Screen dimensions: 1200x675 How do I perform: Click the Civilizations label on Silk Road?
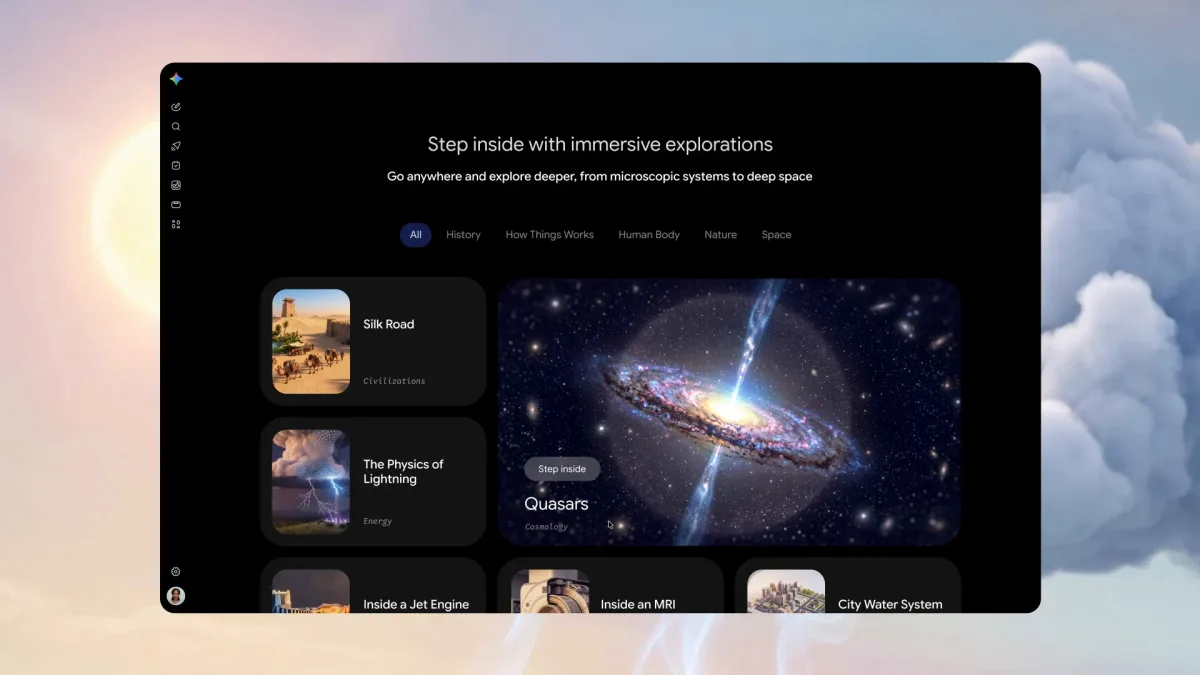394,381
